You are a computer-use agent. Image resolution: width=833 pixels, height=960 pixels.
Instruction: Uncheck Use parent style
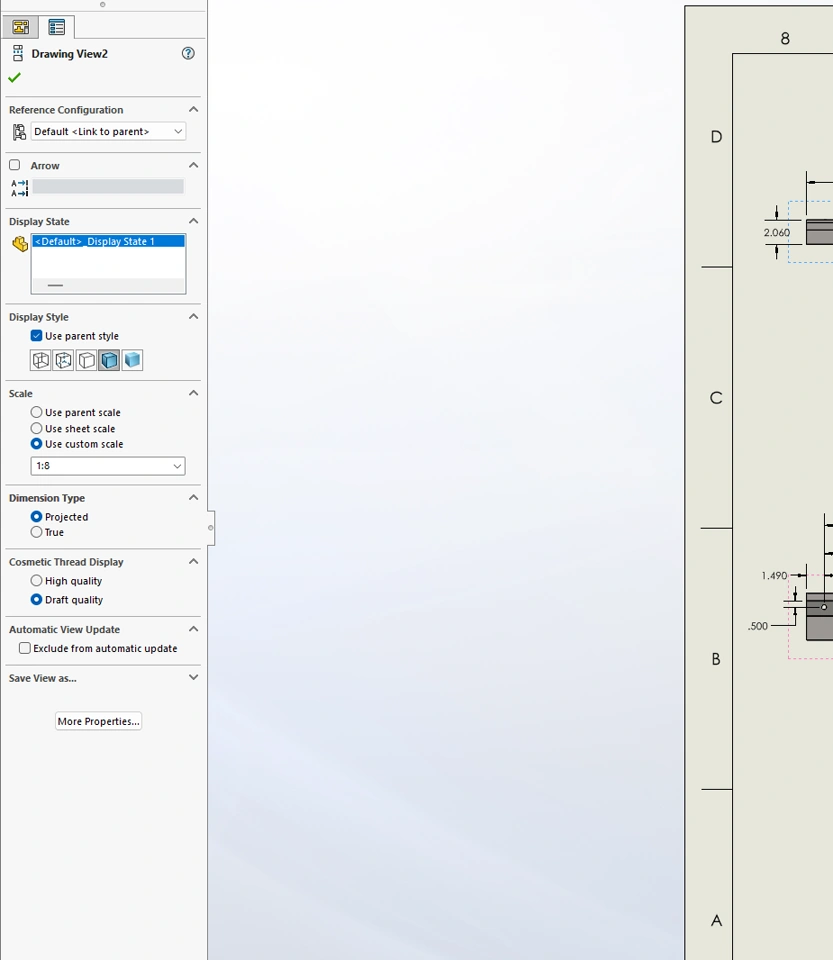(37, 336)
